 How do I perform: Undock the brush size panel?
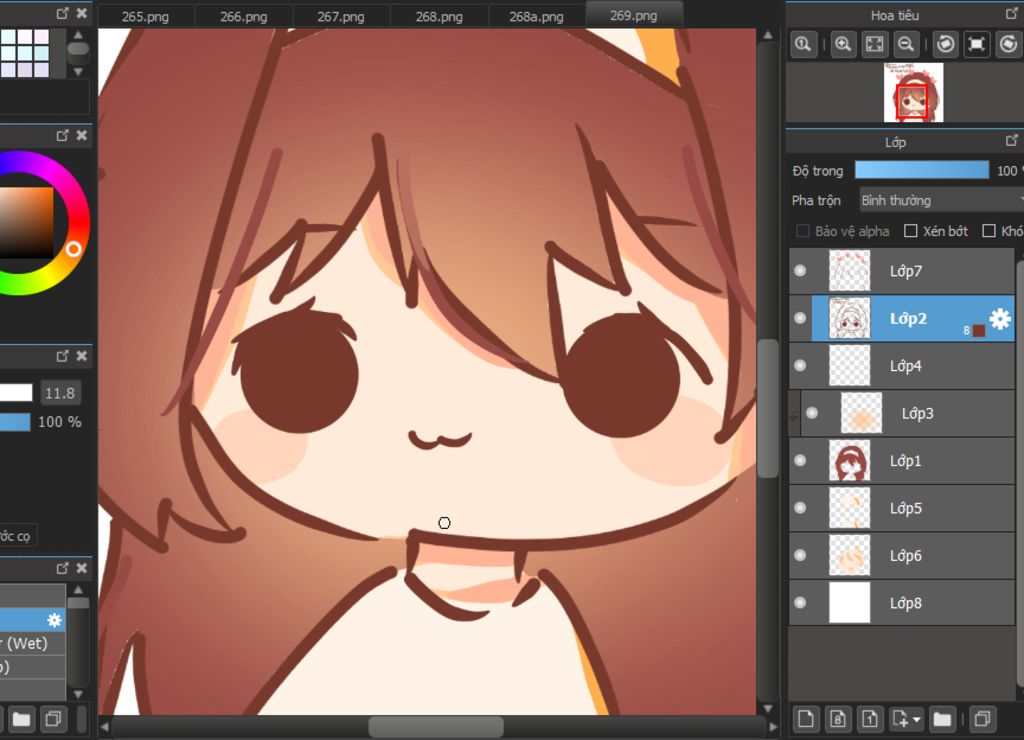62,356
